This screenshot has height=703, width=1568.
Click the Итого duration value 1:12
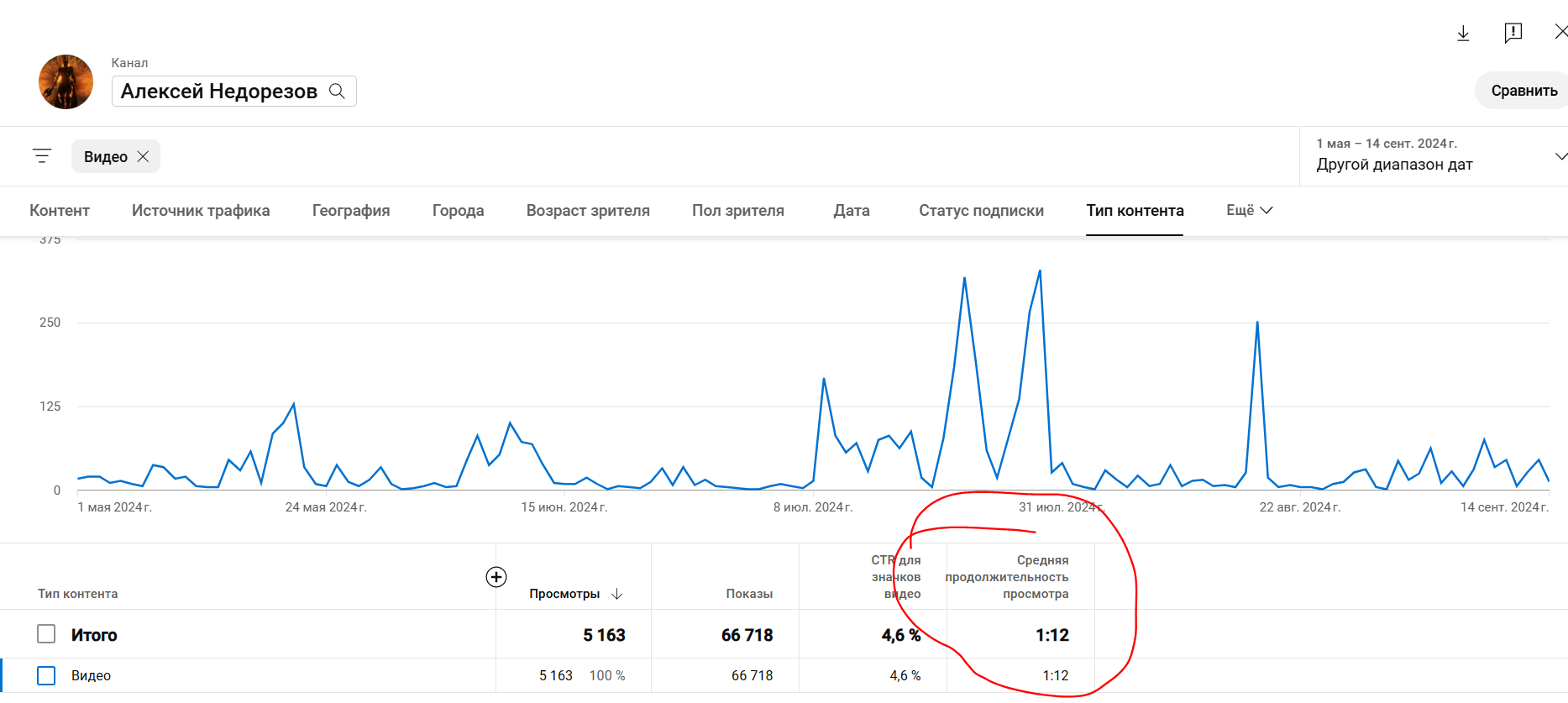[x=1052, y=635]
